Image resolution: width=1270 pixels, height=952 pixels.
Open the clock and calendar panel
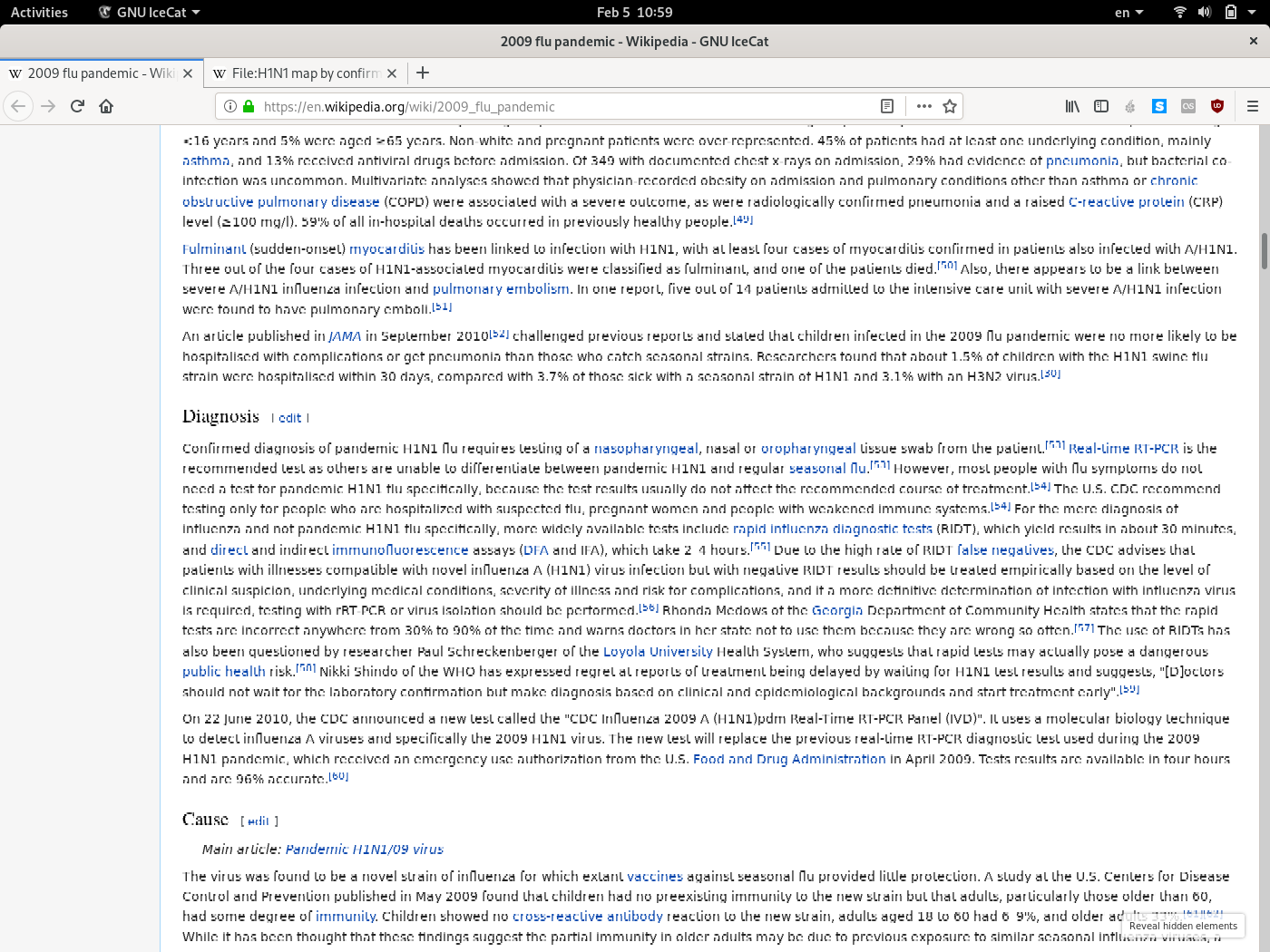coord(634,12)
